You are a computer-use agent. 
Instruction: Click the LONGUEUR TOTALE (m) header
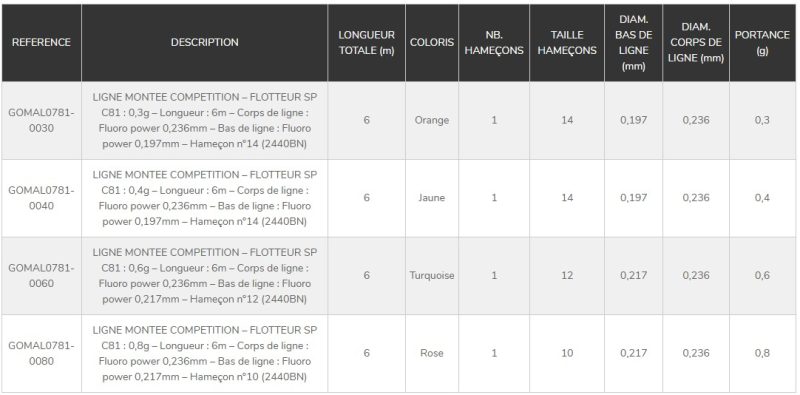point(366,43)
